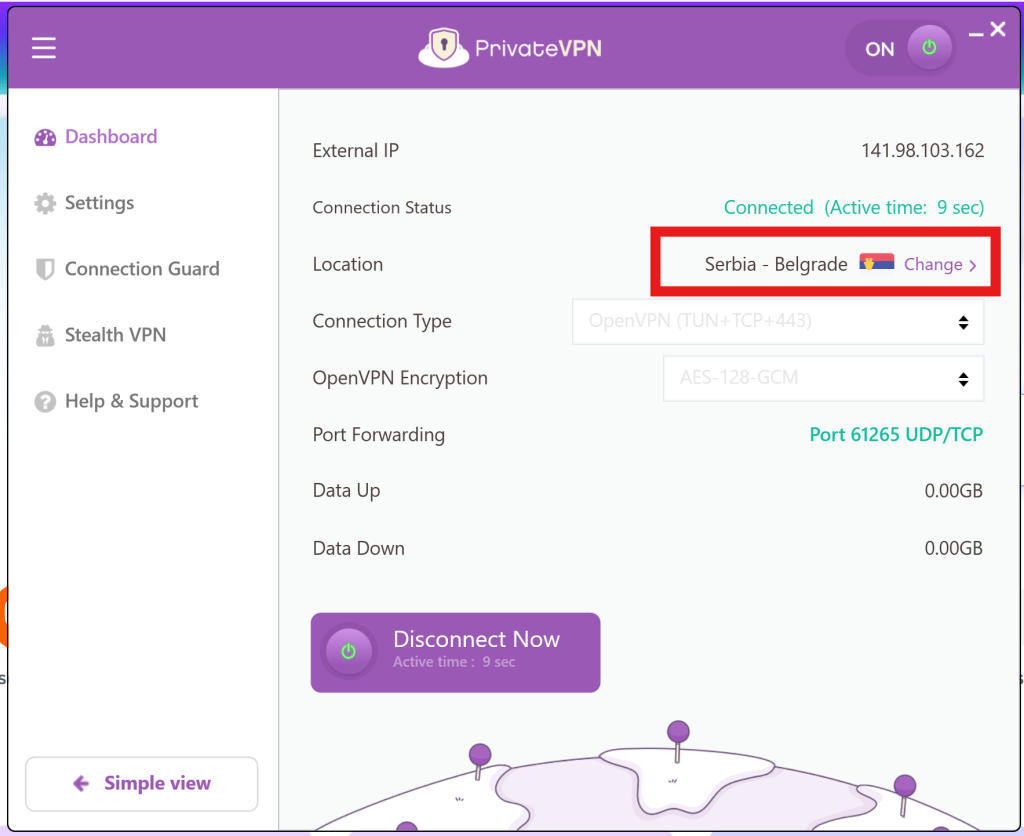Click the Port 61265 UDP/TCP link
This screenshot has height=836, width=1024.
coord(895,434)
